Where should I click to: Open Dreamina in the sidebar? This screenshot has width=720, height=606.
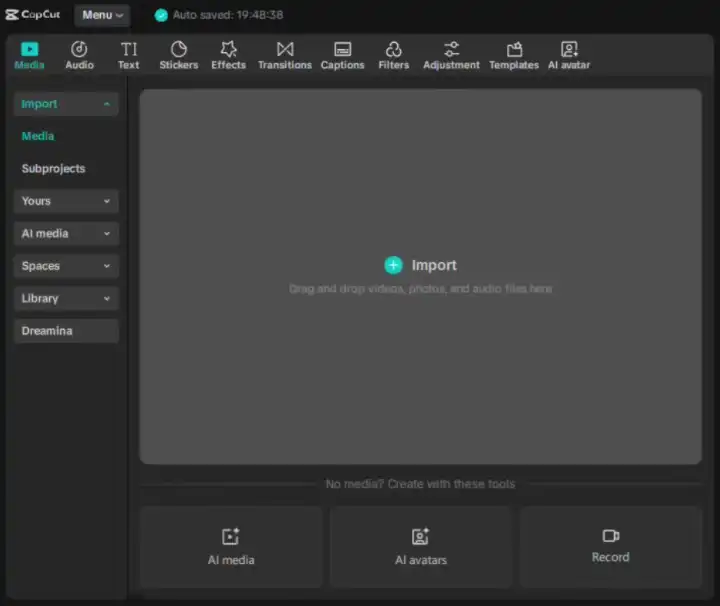(66, 331)
